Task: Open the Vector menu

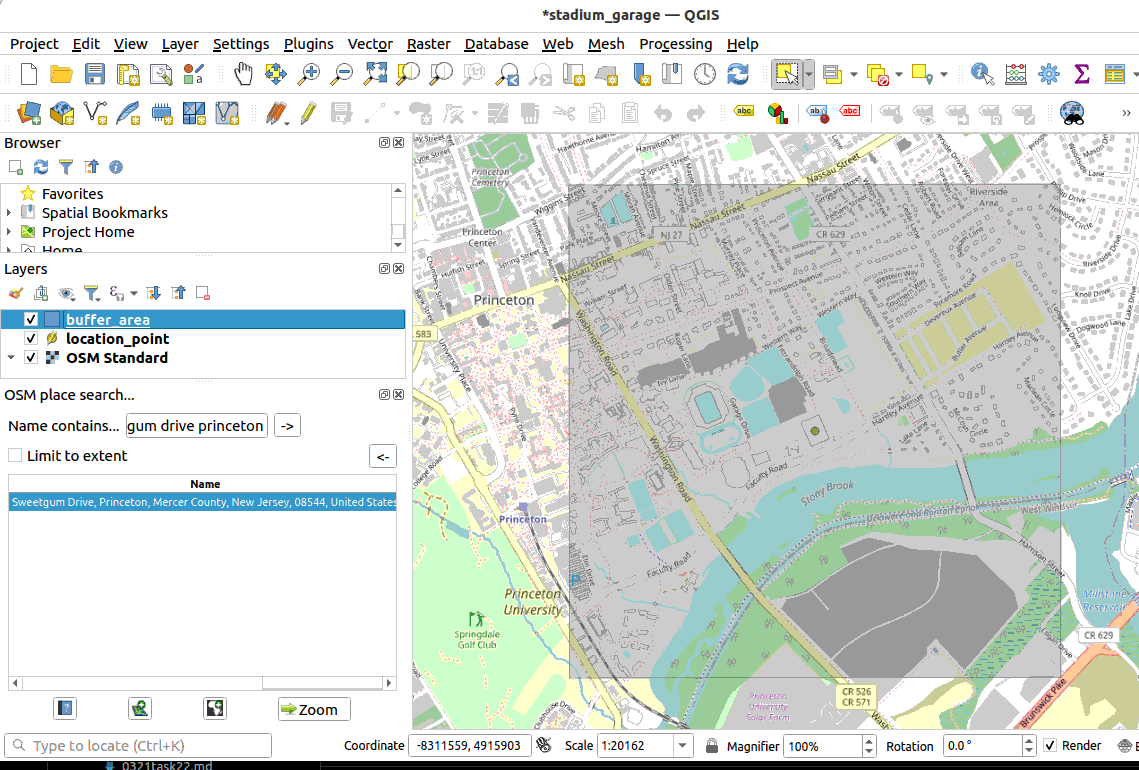Action: click(369, 44)
